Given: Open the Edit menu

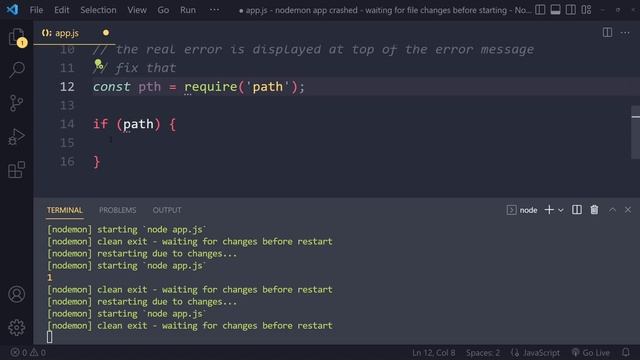Looking at the screenshot, I should [62, 10].
